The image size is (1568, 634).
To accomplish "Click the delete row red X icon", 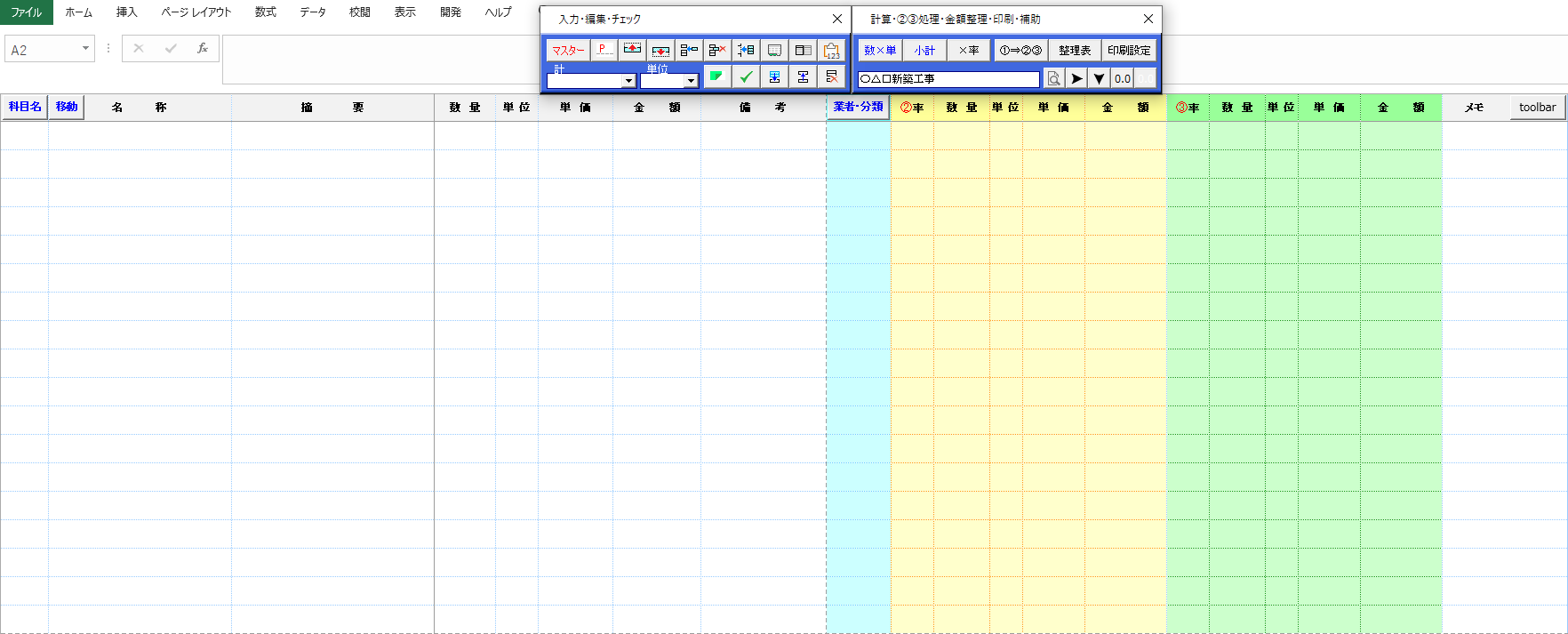I will pyautogui.click(x=717, y=50).
